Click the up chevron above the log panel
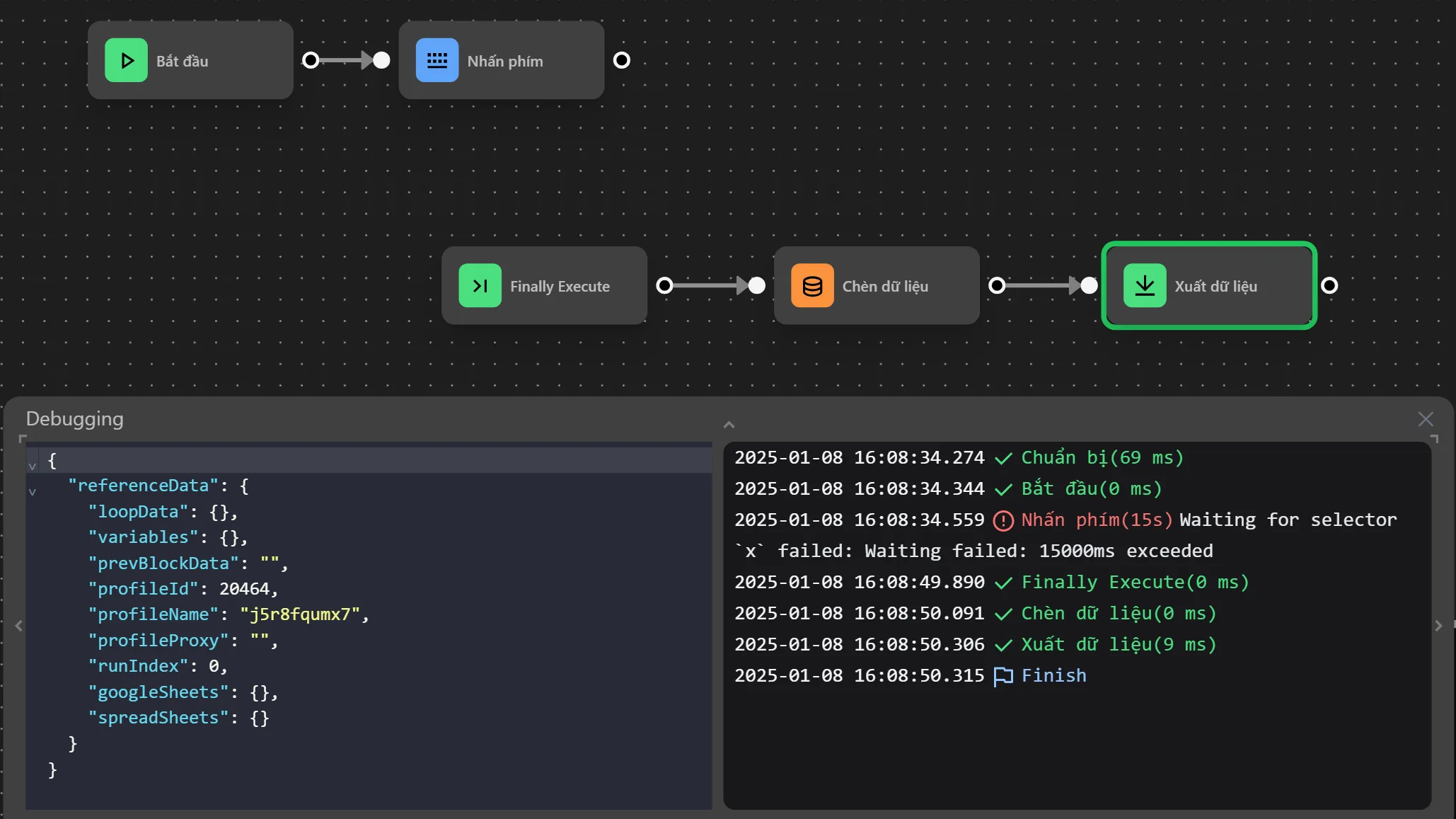Viewport: 1456px width, 819px height. [729, 425]
